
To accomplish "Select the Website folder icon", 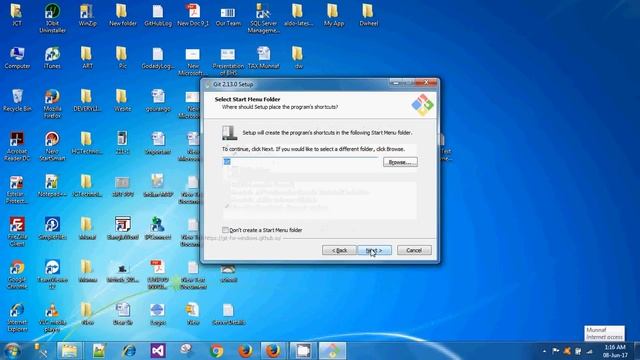I will [x=122, y=100].
